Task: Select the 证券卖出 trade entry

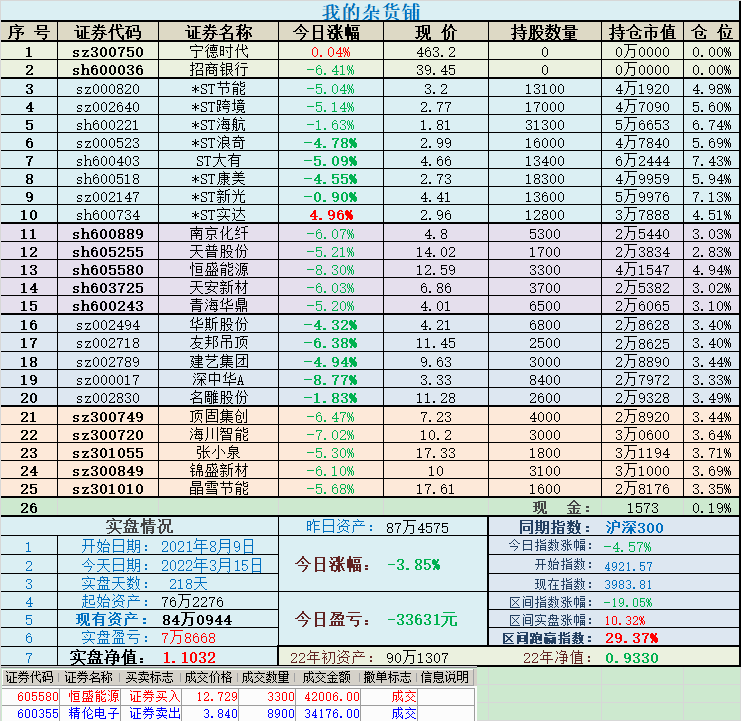Action: point(155,713)
